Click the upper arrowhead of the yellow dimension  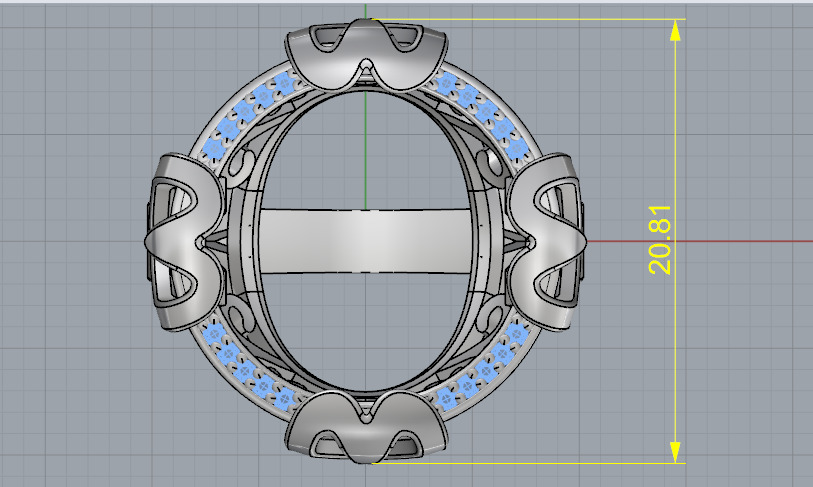click(x=675, y=31)
